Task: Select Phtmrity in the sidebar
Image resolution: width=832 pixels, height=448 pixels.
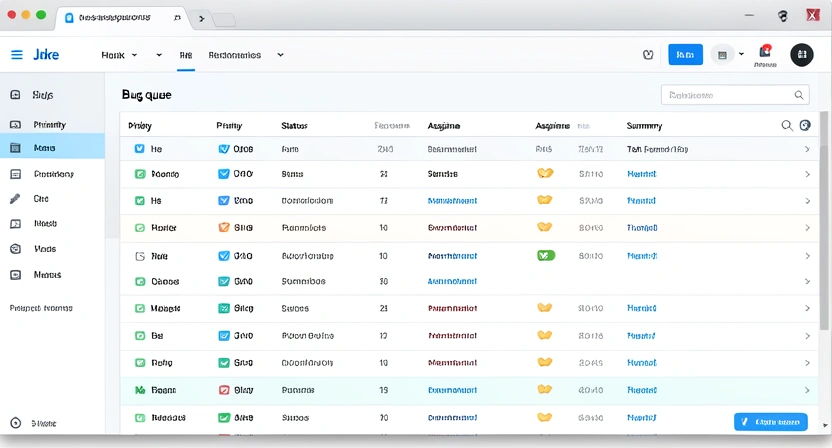Action: coord(53,125)
